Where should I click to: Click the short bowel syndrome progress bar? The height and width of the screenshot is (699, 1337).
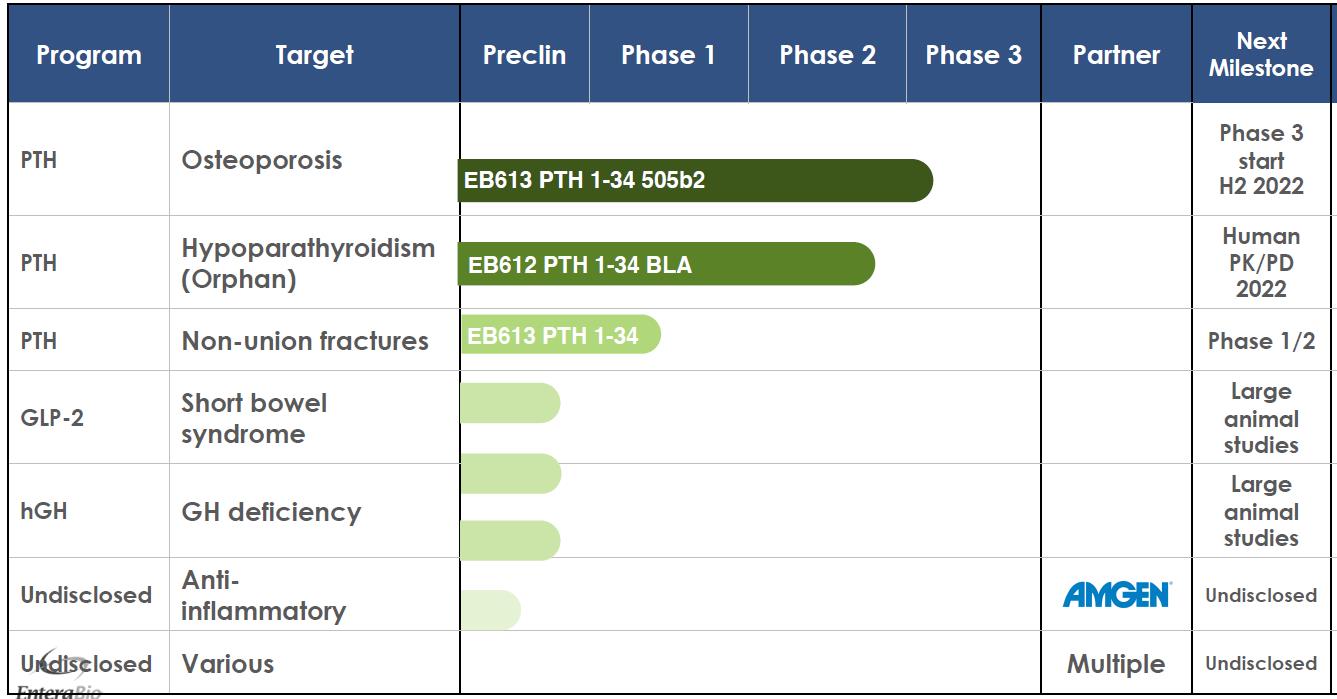(509, 403)
